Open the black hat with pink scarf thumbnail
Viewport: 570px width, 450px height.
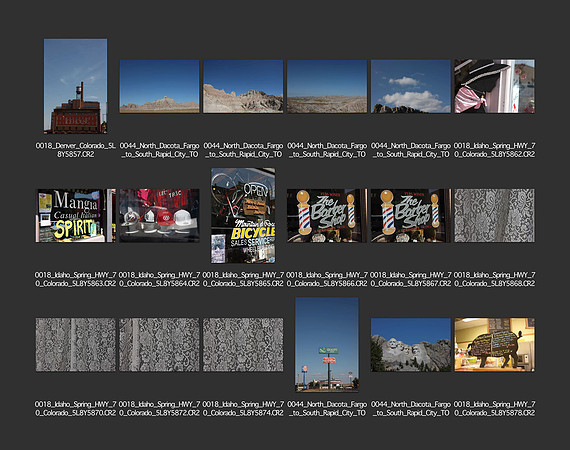[x=495, y=86]
